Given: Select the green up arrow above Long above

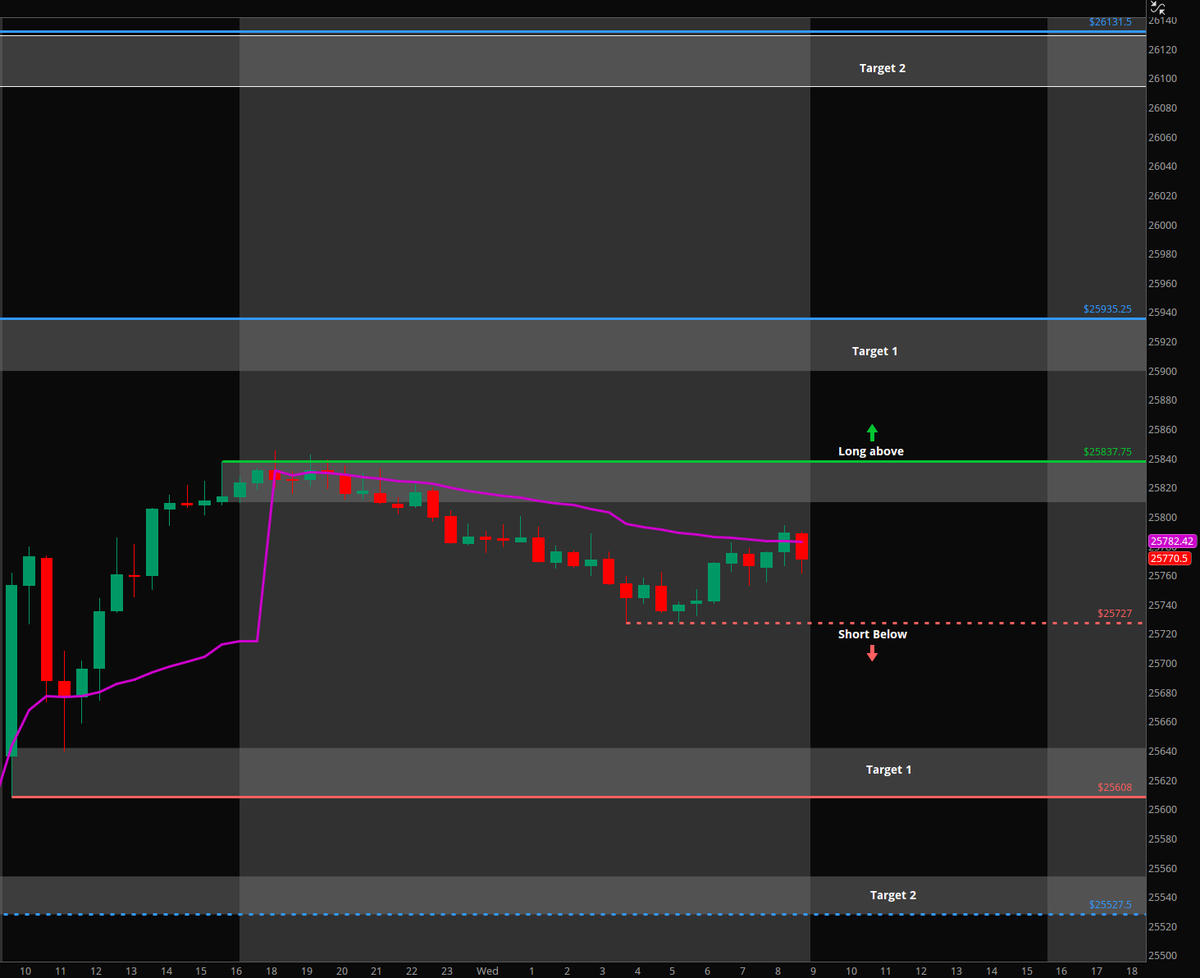Looking at the screenshot, I should [x=872, y=432].
